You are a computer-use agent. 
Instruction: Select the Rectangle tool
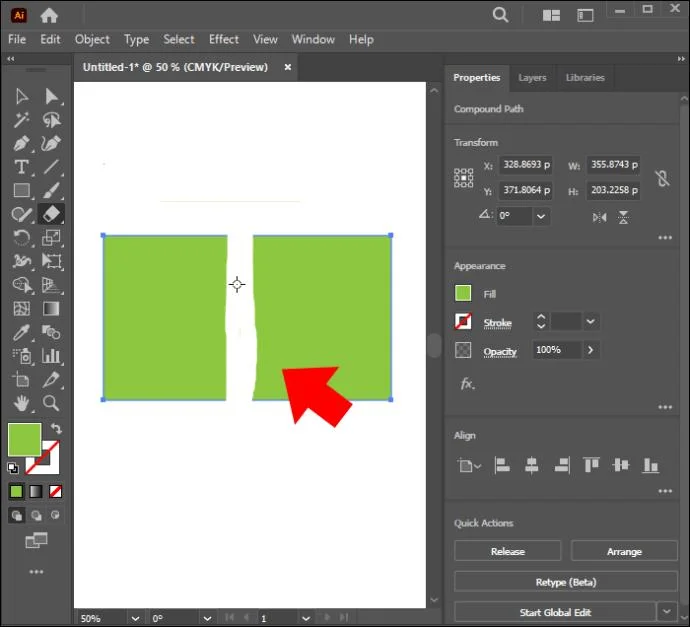point(21,191)
